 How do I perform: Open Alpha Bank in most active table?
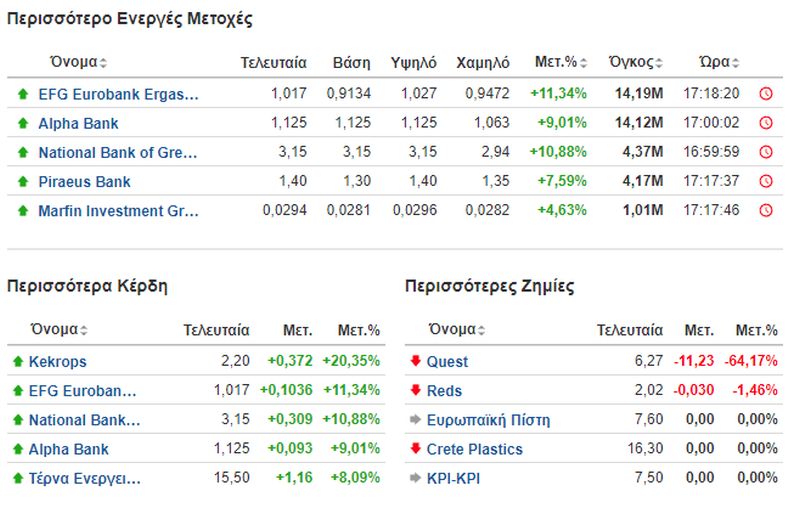click(78, 124)
